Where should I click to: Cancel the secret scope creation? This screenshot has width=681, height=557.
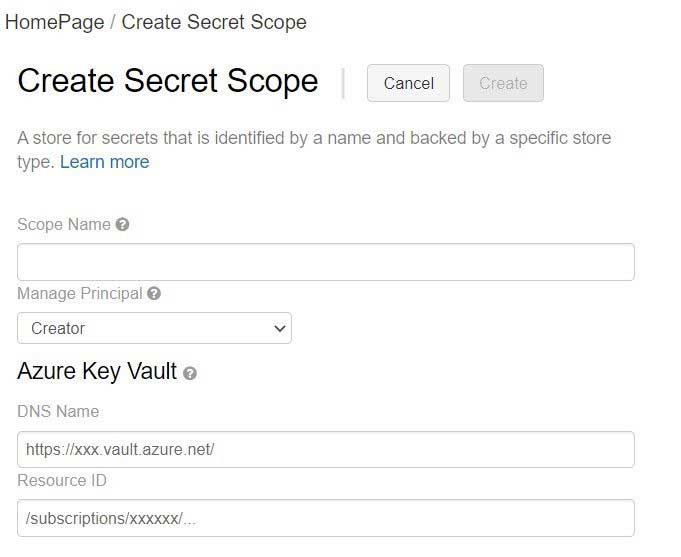coord(408,83)
